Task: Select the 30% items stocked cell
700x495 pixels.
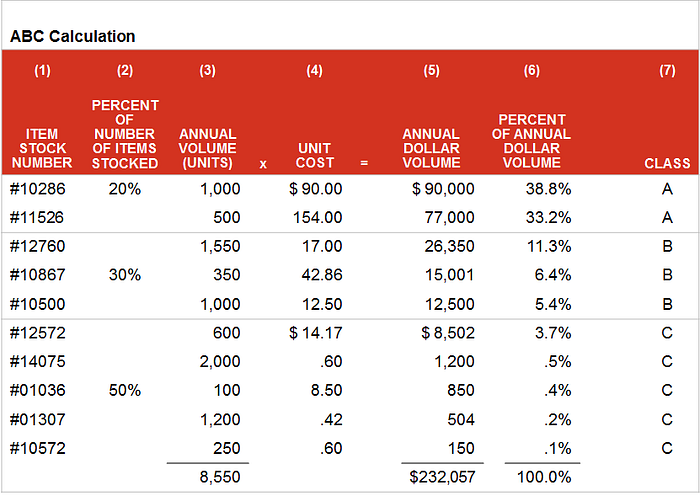Action: pos(125,275)
